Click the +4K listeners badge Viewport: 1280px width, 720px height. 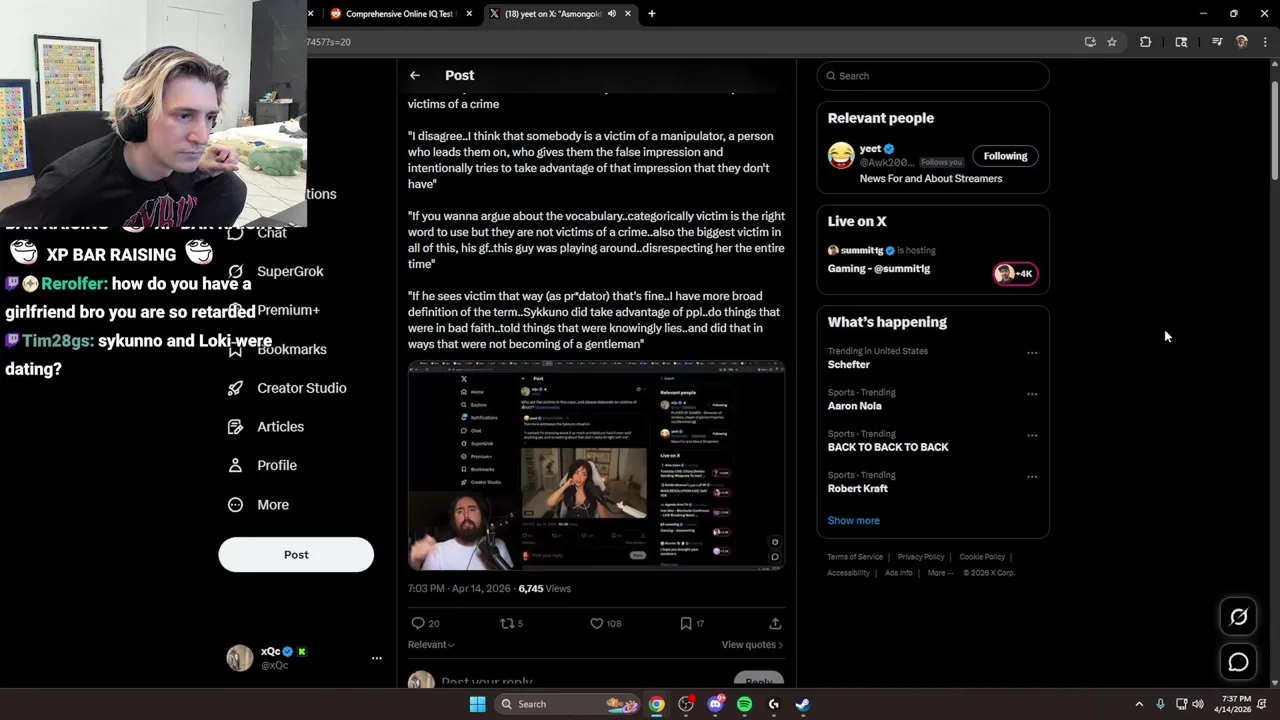click(1015, 274)
